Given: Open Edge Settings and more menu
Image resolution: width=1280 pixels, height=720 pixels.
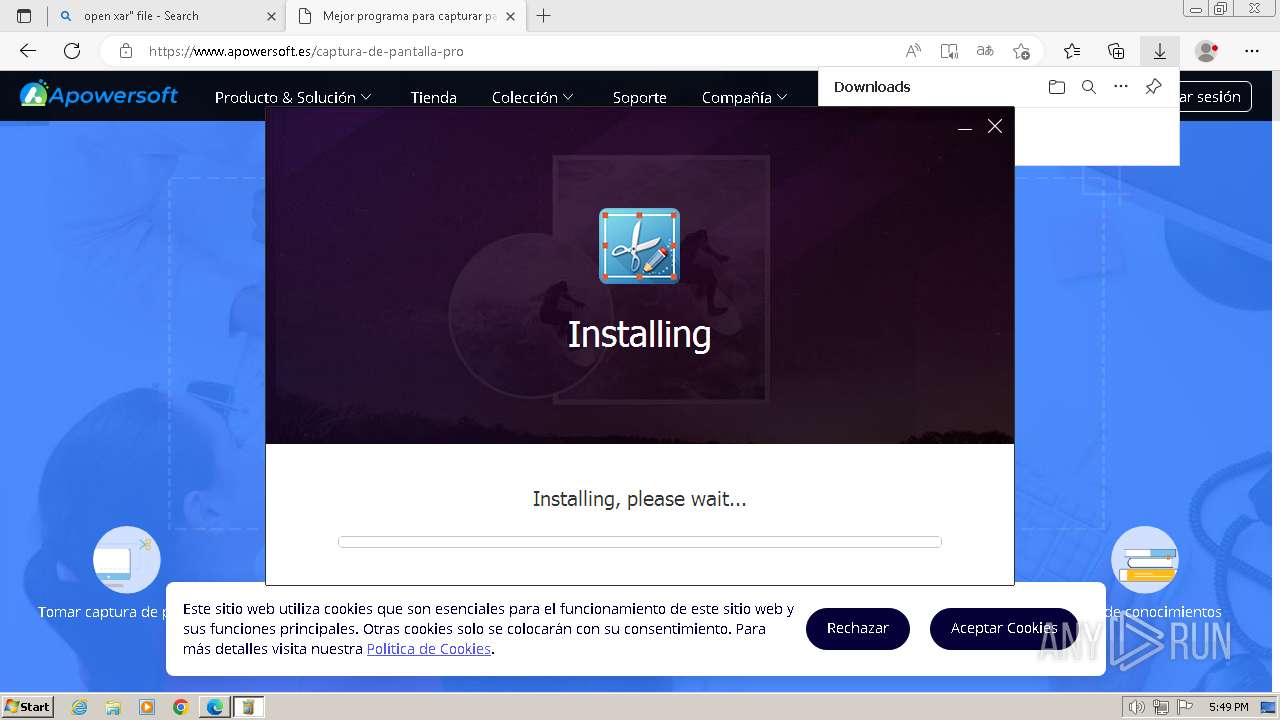Looking at the screenshot, I should click(1252, 51).
